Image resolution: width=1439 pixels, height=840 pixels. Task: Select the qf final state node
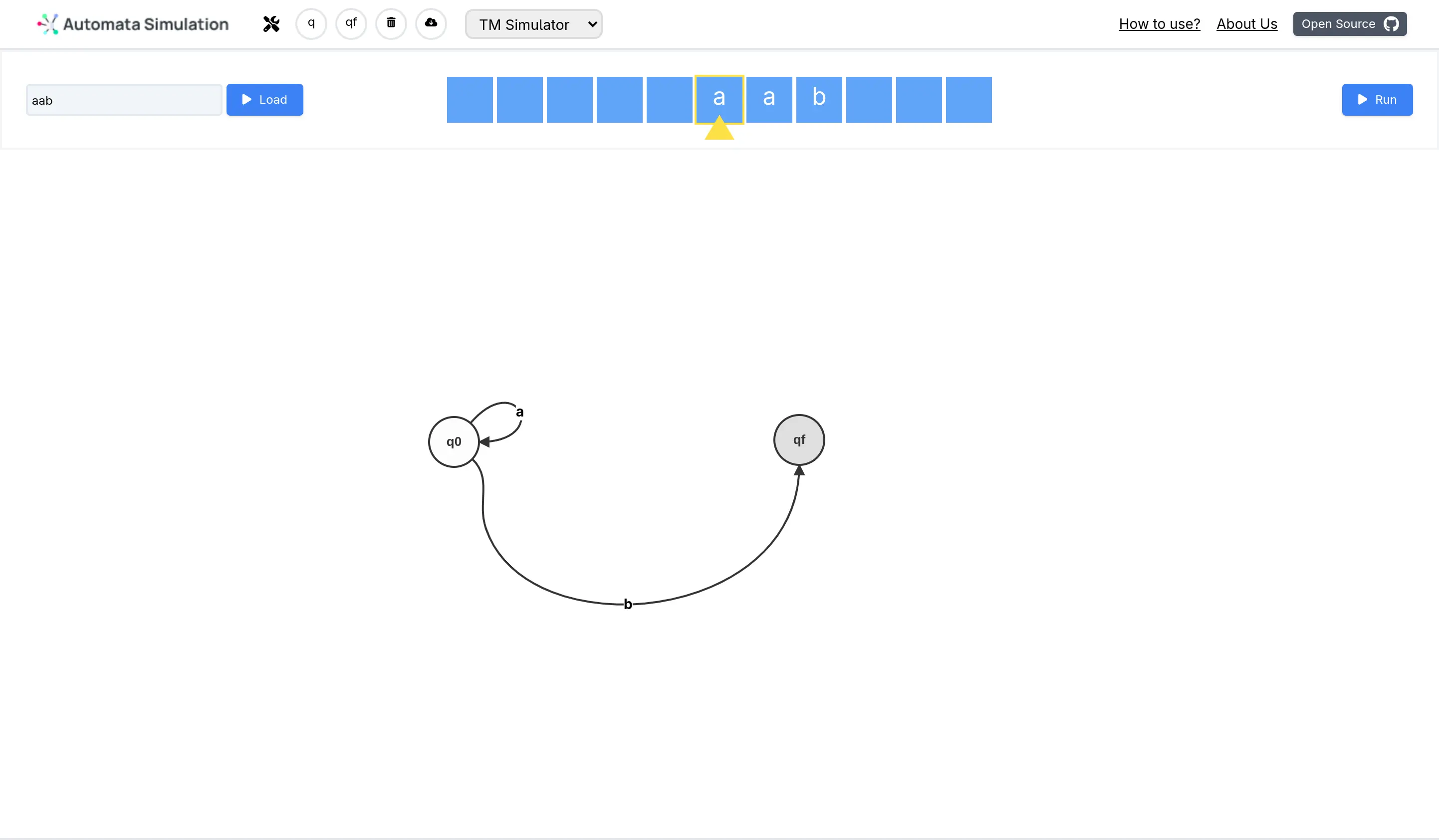coord(799,440)
